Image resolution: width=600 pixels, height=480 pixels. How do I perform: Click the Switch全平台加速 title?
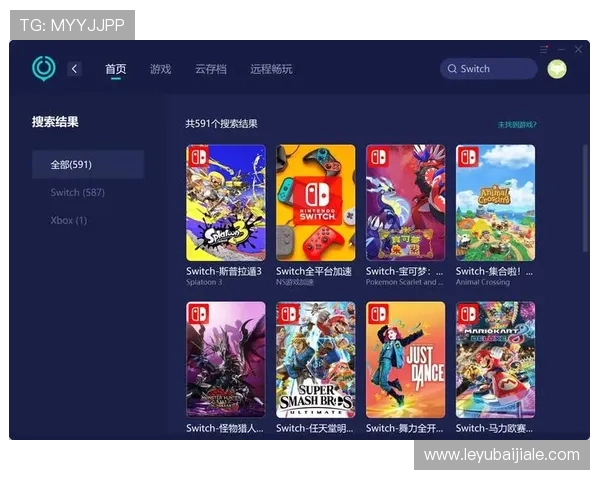(314, 271)
